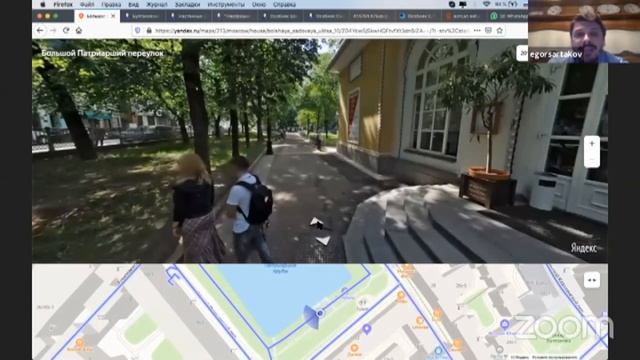Close the active Yandex Maps tab

(x=113, y=16)
